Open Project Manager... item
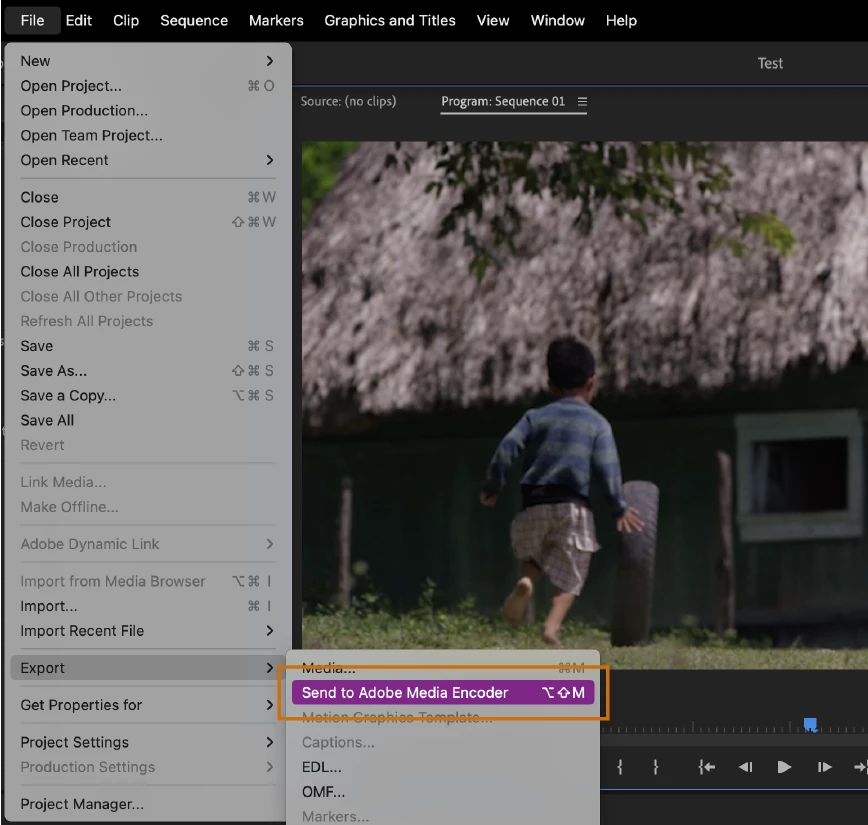 (148, 804)
